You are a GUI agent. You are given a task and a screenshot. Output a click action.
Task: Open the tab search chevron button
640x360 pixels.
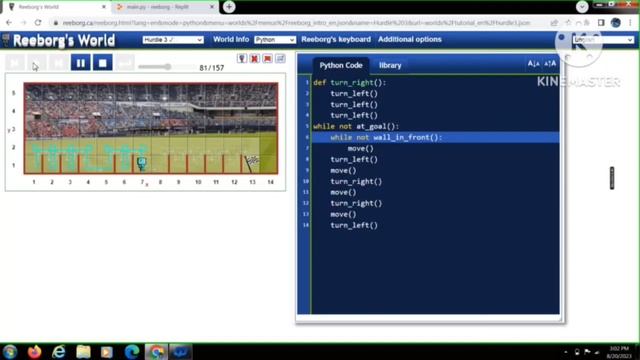tap(582, 7)
